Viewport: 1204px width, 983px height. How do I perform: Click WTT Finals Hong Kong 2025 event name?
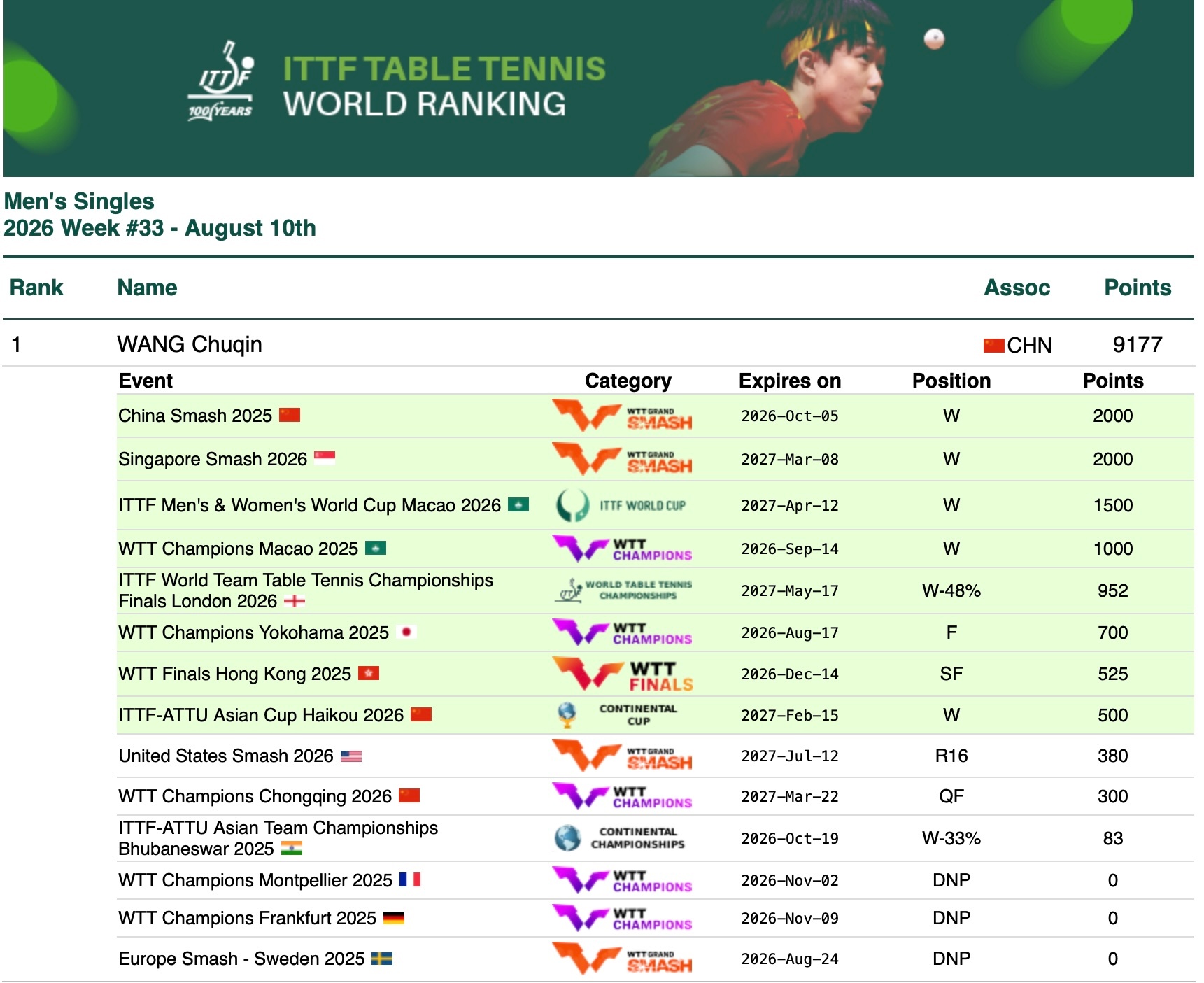[x=234, y=674]
